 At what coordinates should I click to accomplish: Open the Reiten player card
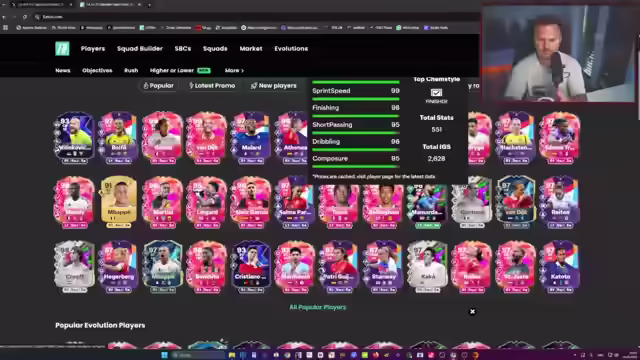560,202
